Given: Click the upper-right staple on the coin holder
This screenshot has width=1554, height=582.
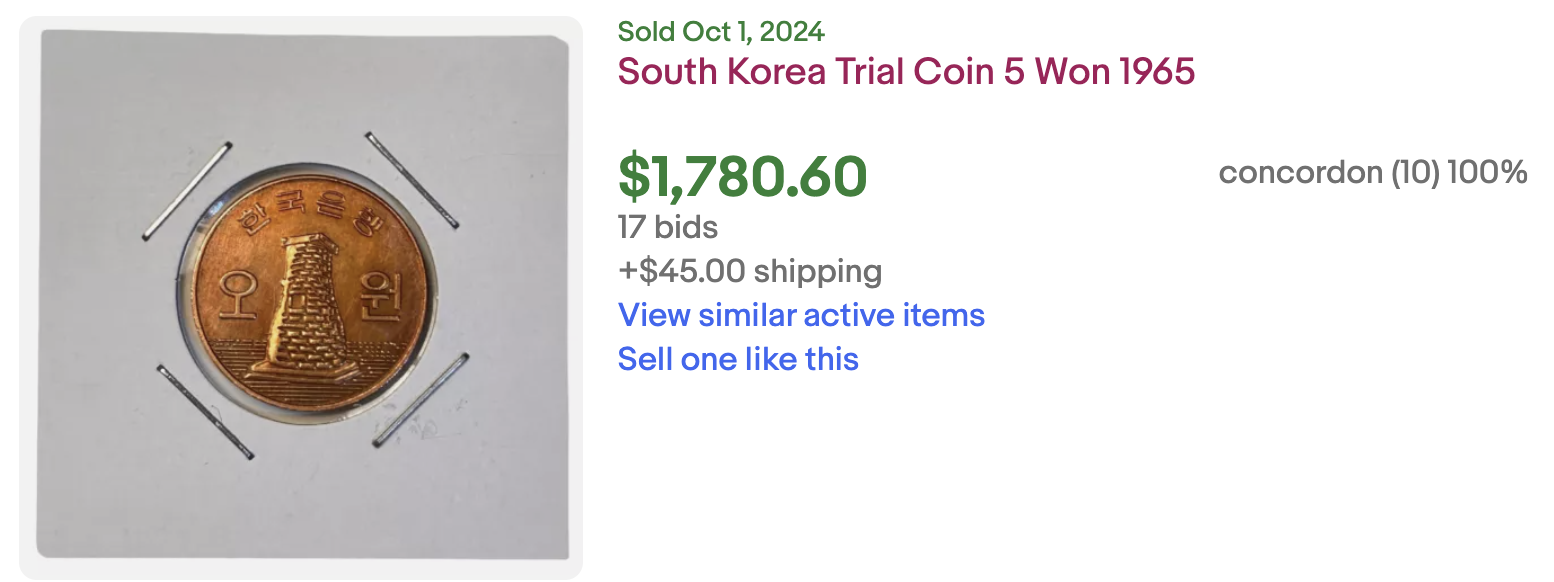Looking at the screenshot, I should point(411,179).
